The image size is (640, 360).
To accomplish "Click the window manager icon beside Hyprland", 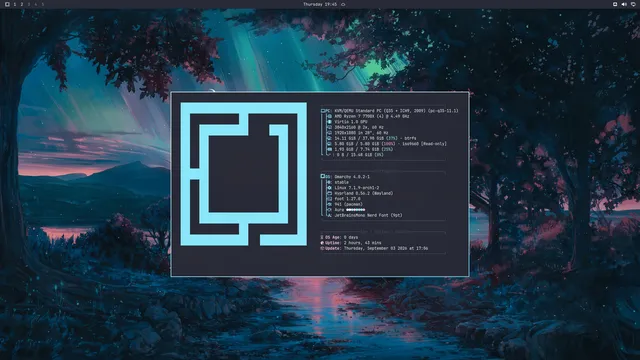I will [x=329, y=193].
